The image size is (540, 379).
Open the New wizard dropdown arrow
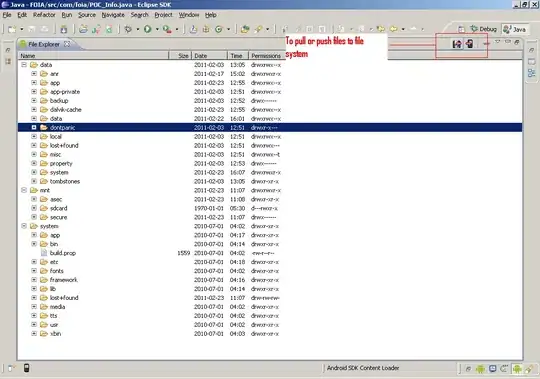(22, 29)
